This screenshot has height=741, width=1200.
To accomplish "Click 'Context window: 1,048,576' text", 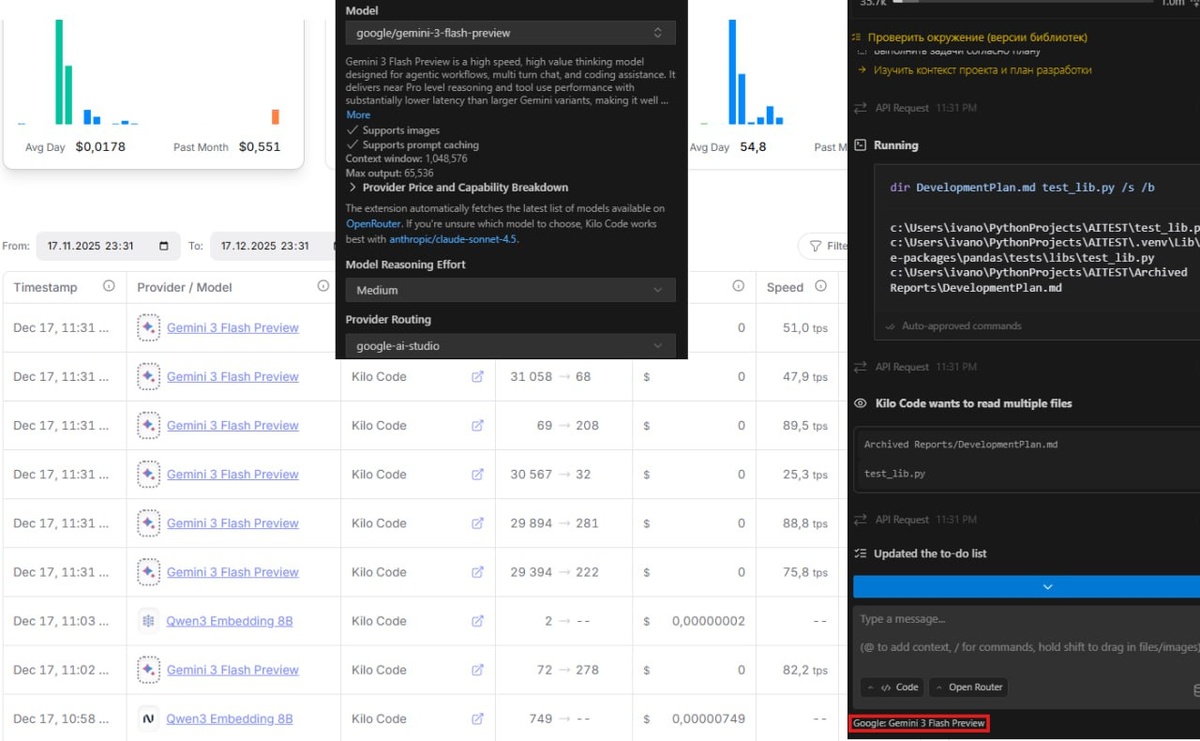I will coord(406,159).
